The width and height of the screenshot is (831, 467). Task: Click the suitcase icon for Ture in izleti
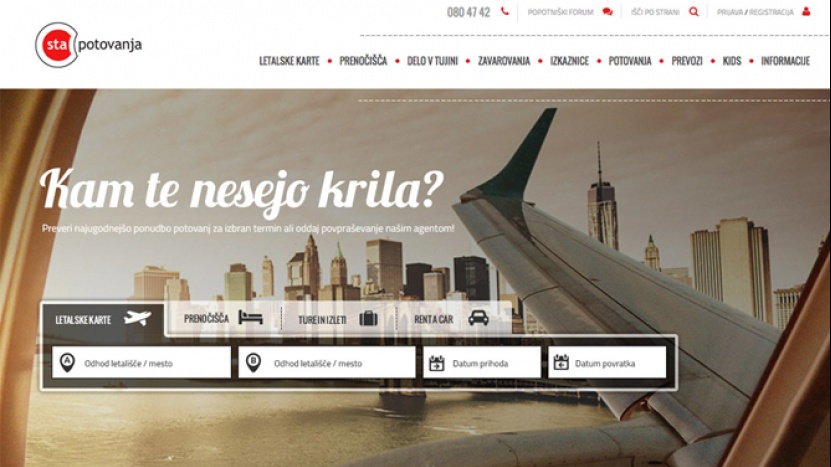(x=368, y=318)
